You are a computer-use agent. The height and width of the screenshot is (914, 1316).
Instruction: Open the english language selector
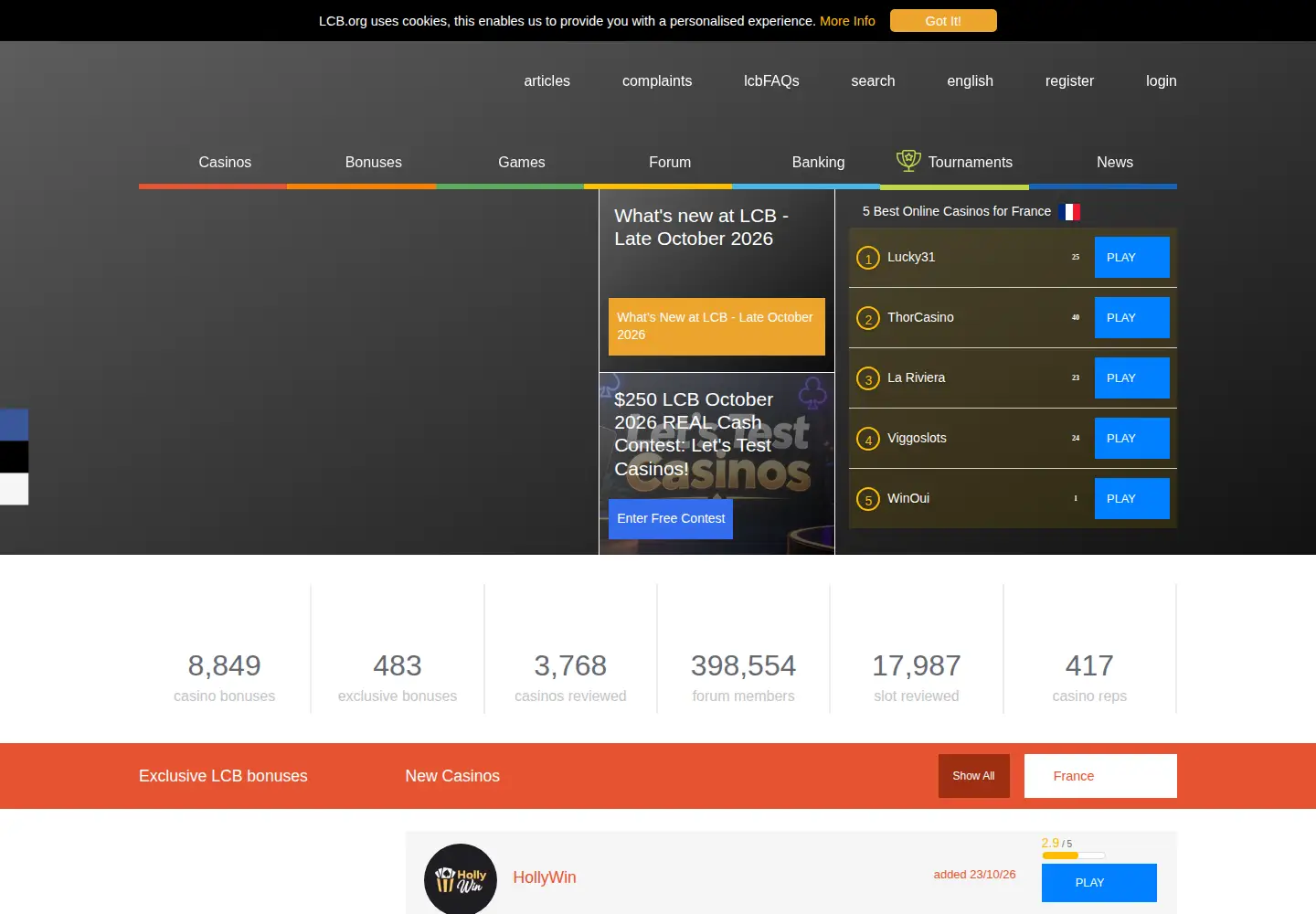[x=970, y=80]
